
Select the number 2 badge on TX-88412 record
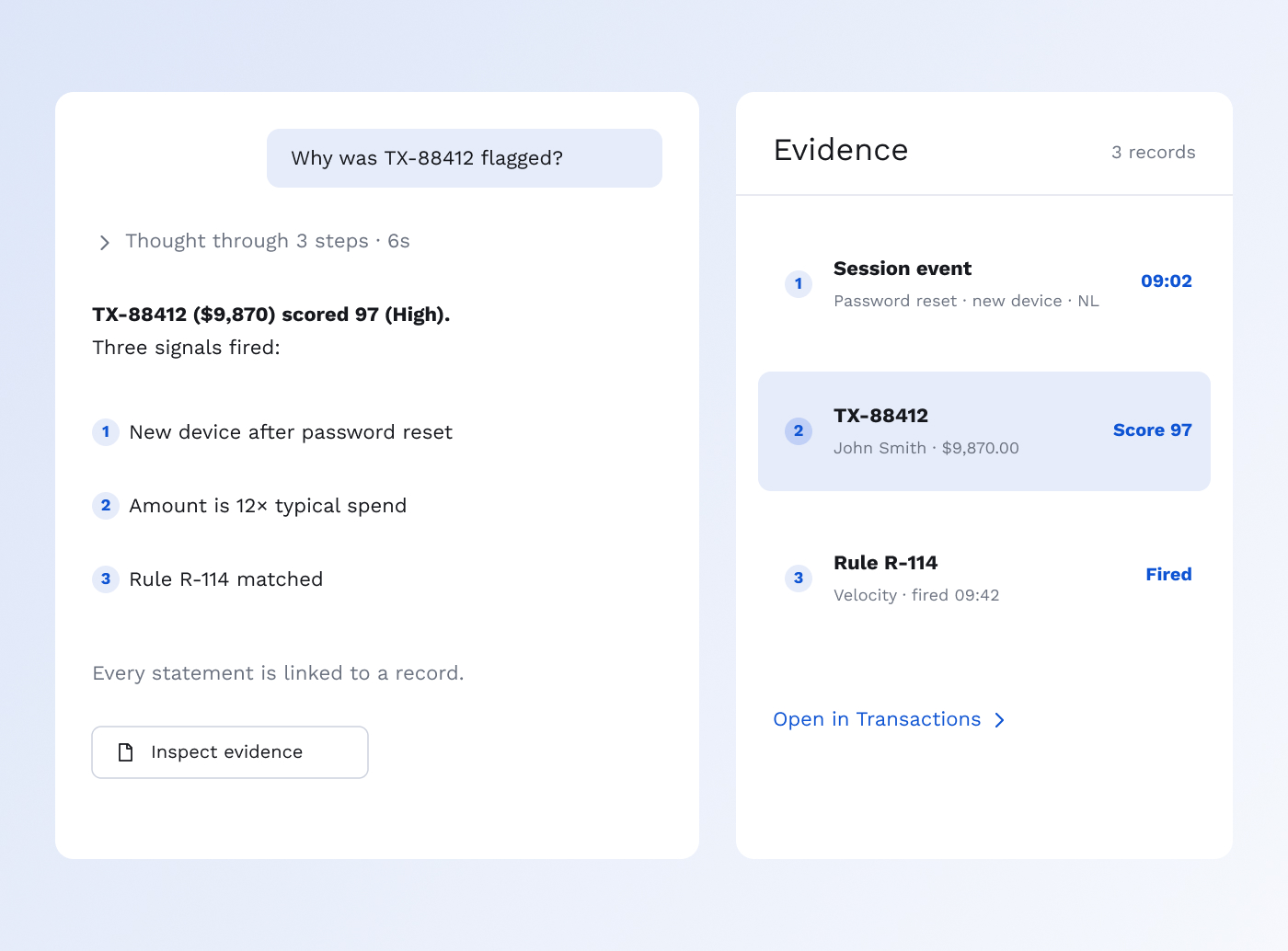[x=799, y=431]
